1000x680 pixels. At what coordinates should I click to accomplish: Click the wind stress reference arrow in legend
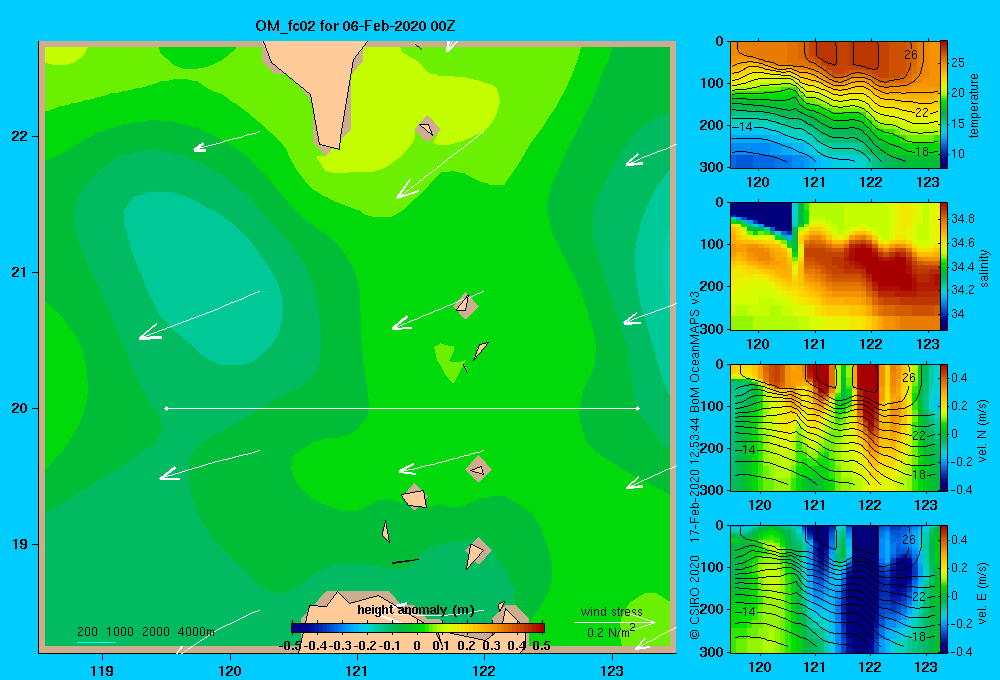pyautogui.click(x=615, y=622)
